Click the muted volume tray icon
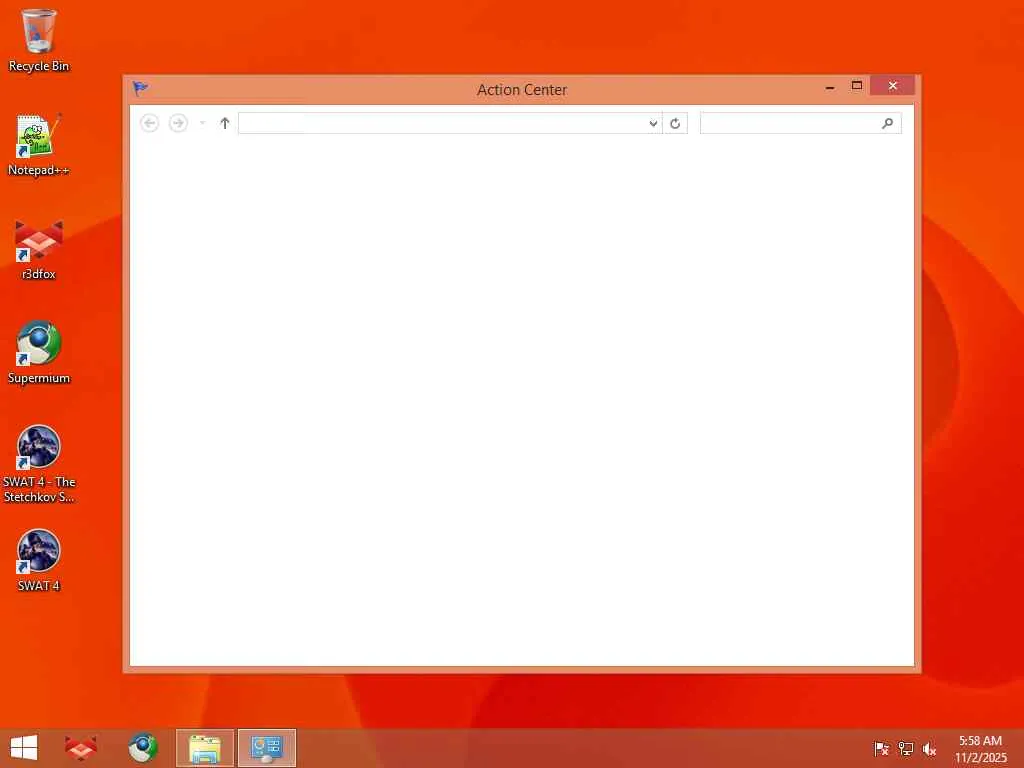Image resolution: width=1024 pixels, height=768 pixels. coord(929,748)
